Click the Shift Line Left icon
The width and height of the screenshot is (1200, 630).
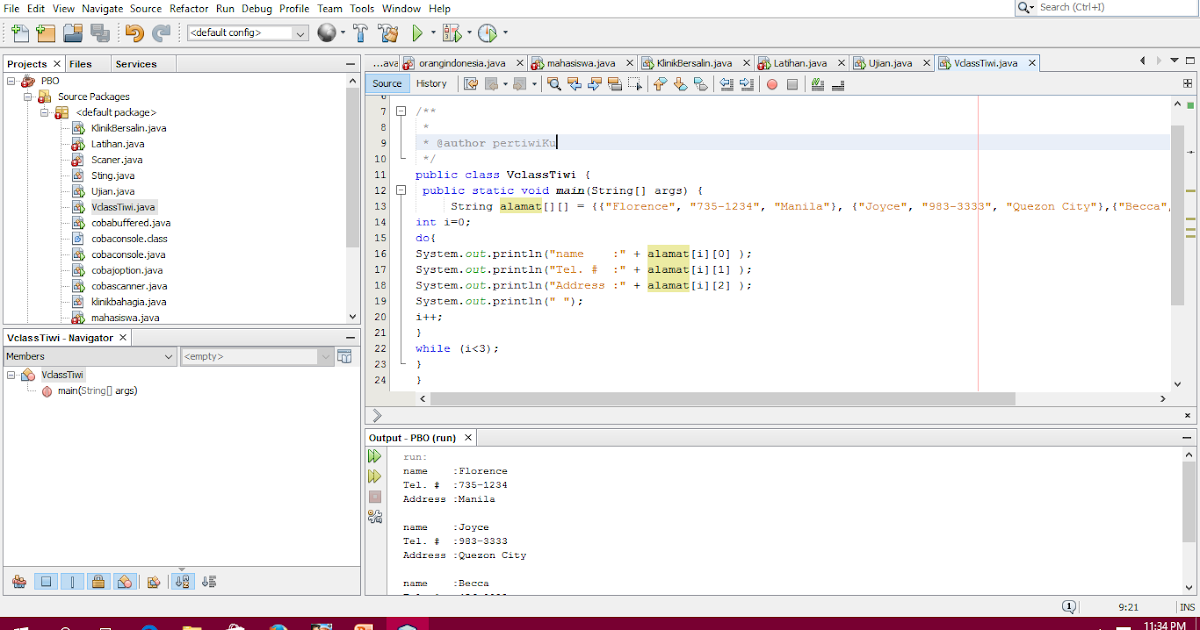point(725,84)
